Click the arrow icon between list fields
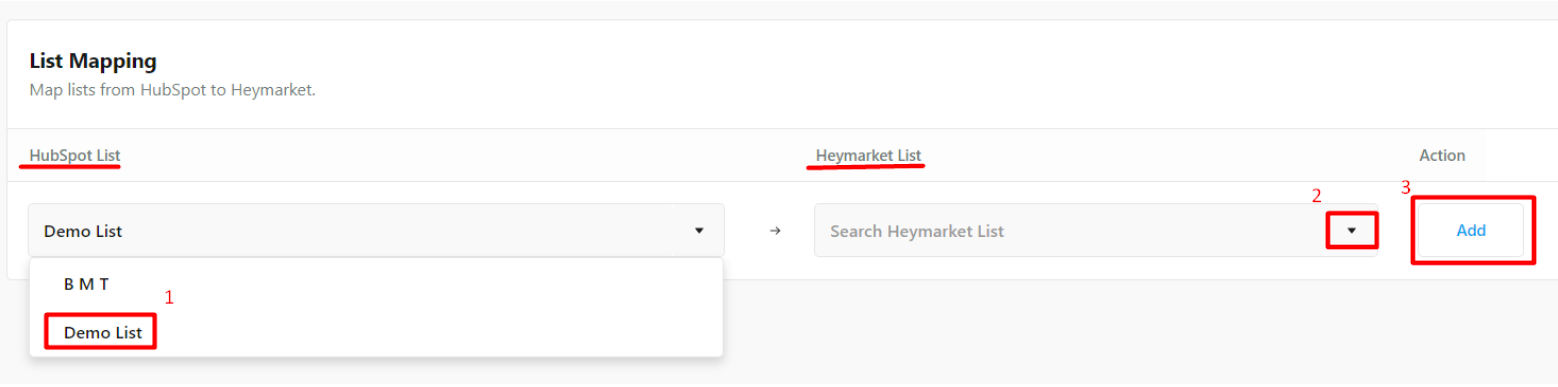Image resolution: width=1558 pixels, height=387 pixels. (774, 231)
